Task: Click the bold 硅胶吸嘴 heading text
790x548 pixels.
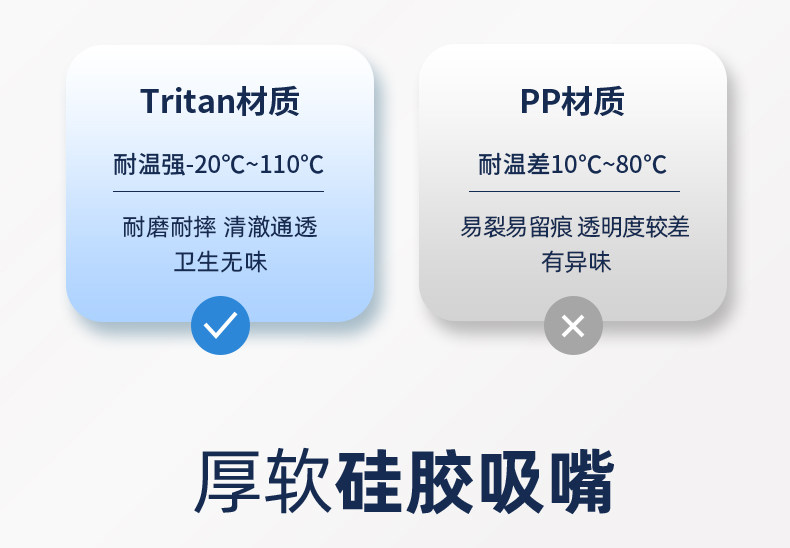Action: tap(474, 483)
